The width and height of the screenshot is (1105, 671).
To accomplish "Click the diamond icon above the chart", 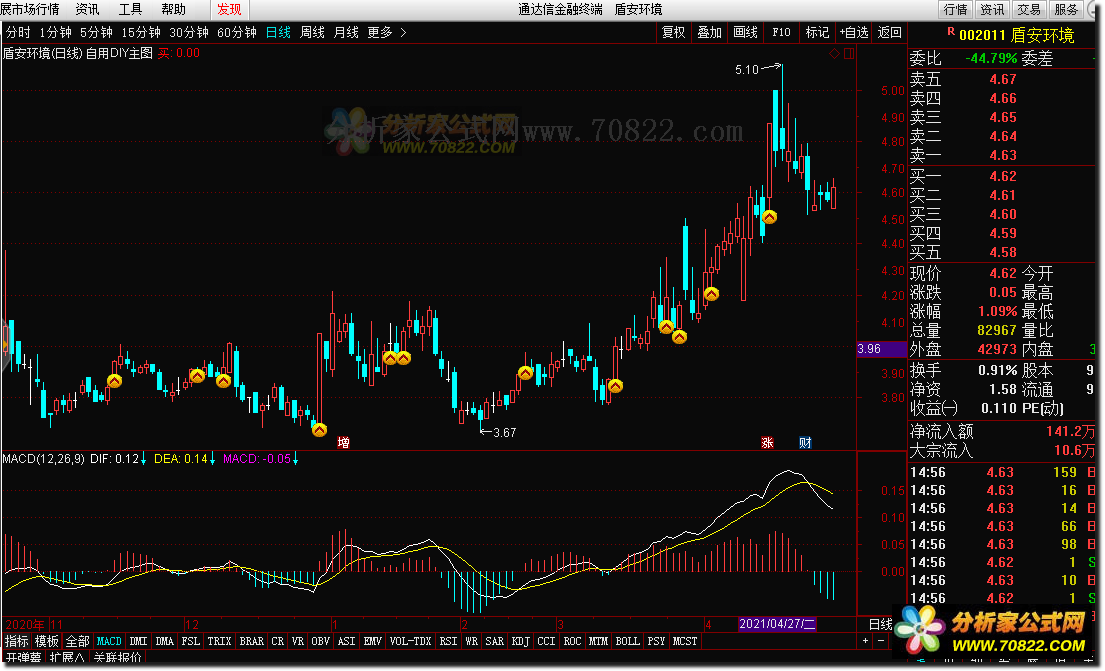I will coord(834,54).
